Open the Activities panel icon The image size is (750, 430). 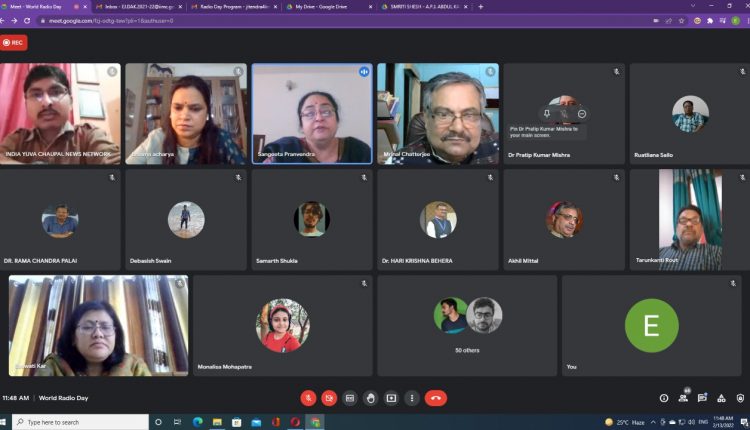[721, 398]
